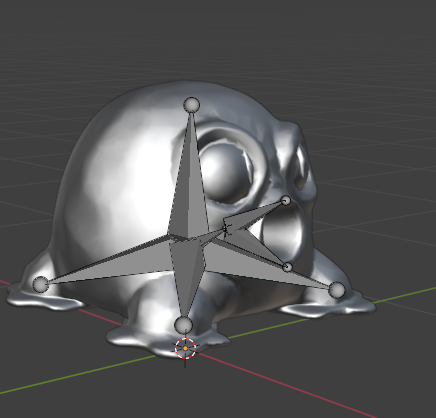
Task: Select the bone pointing down toward the 3D cursor
Action: coord(187,277)
